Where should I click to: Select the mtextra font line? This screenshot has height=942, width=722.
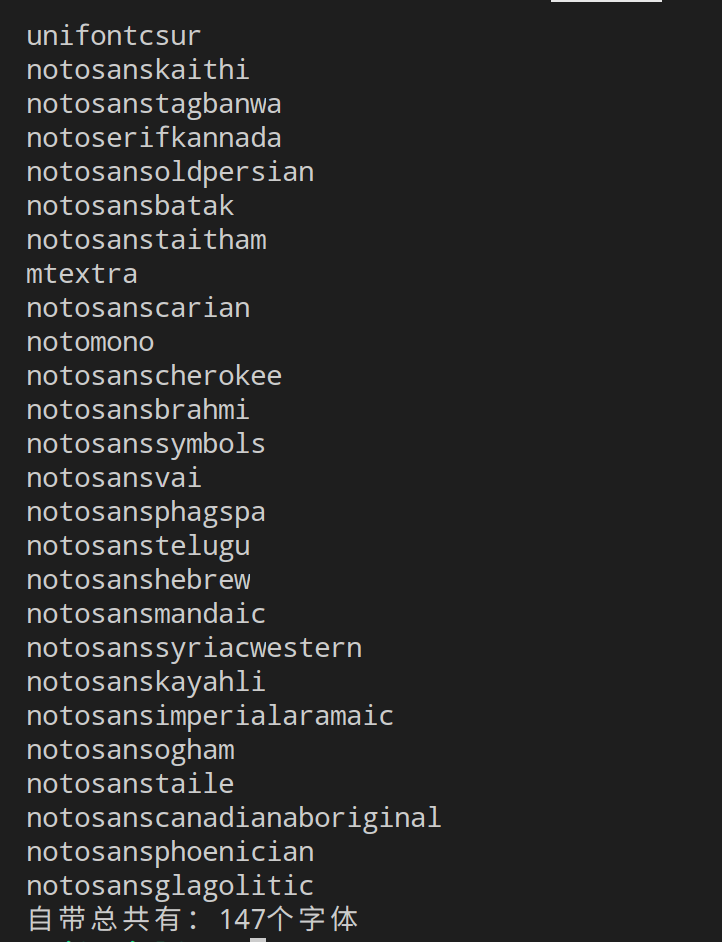[82, 274]
